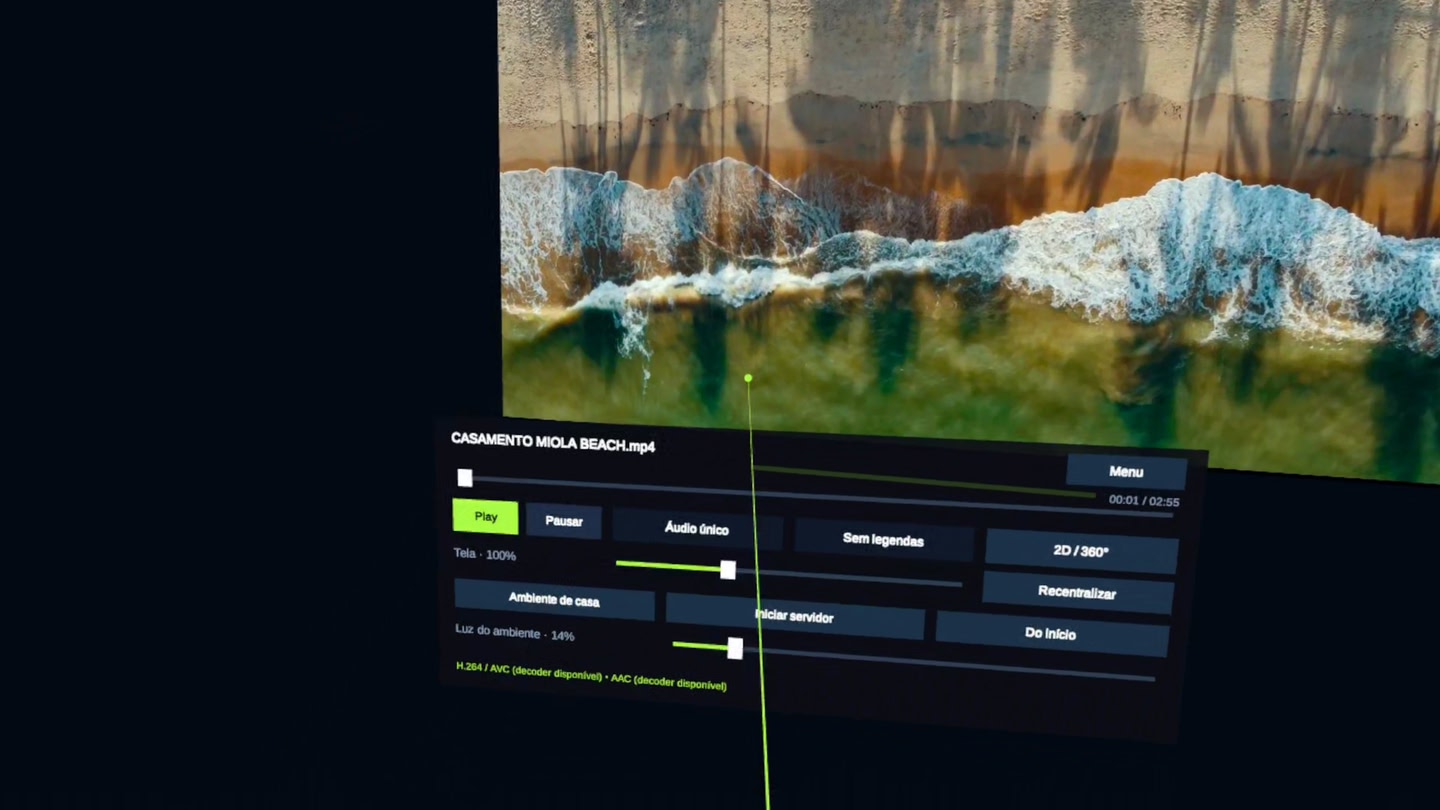Pause playback with Pausar button
Viewport: 1440px width, 810px height.
click(563, 521)
